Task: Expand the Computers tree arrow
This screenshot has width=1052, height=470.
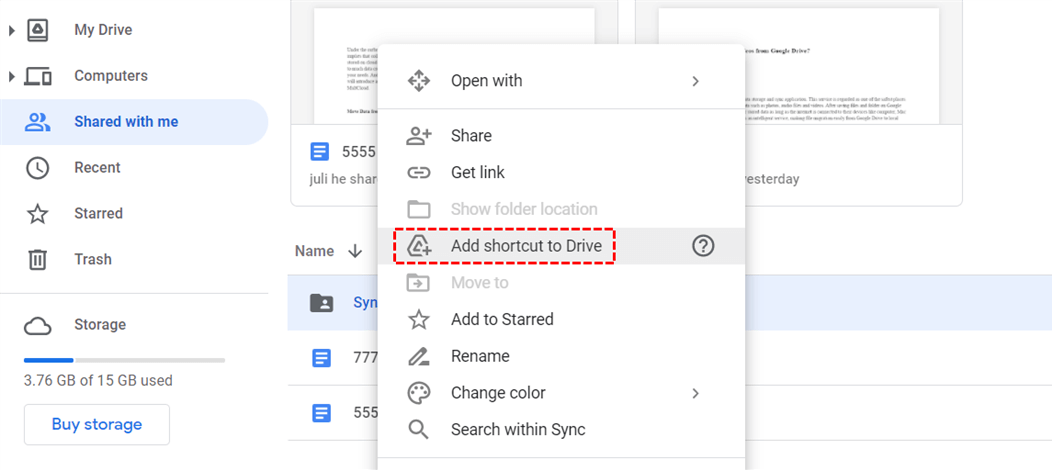Action: coord(12,76)
